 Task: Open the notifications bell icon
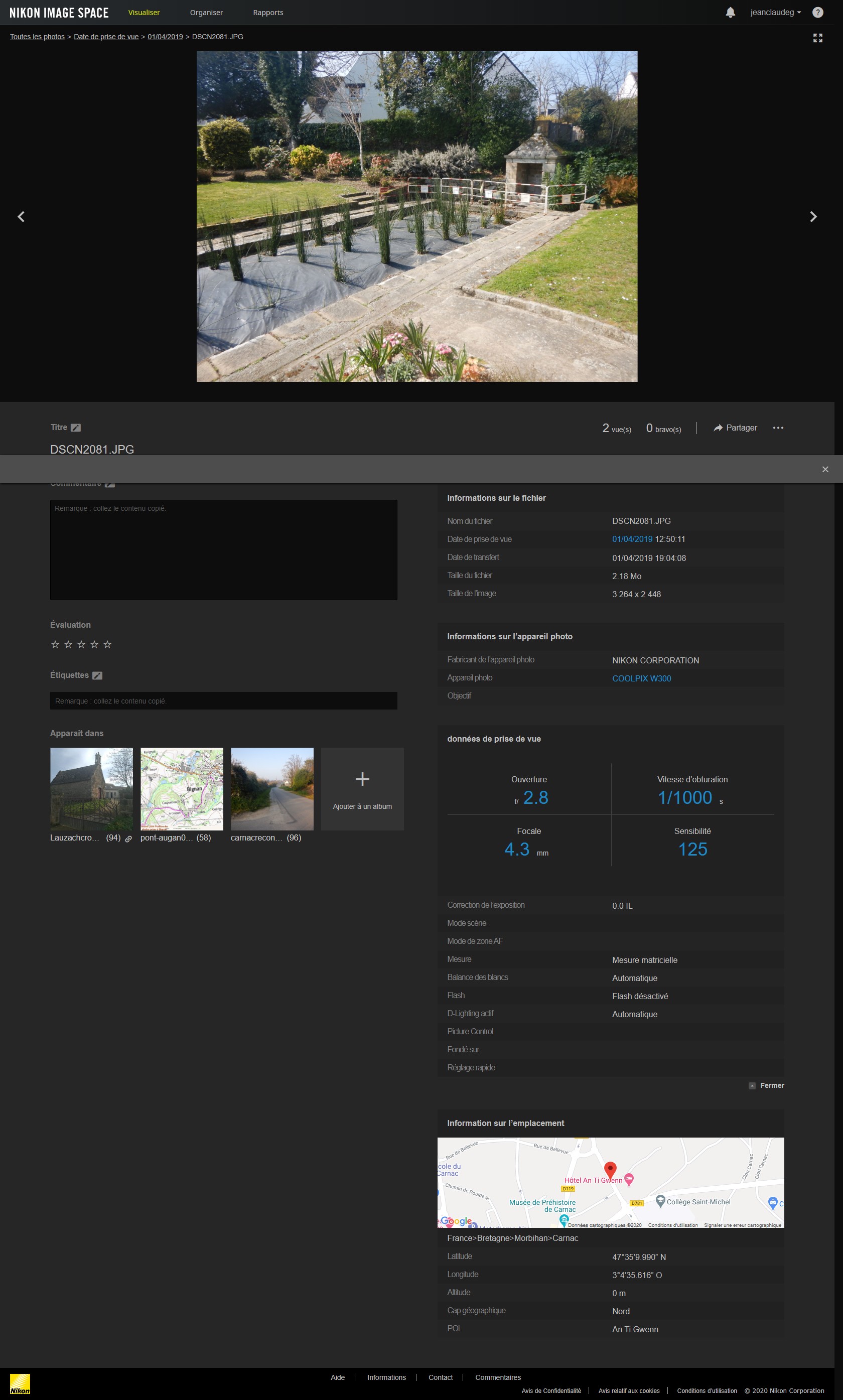click(730, 13)
